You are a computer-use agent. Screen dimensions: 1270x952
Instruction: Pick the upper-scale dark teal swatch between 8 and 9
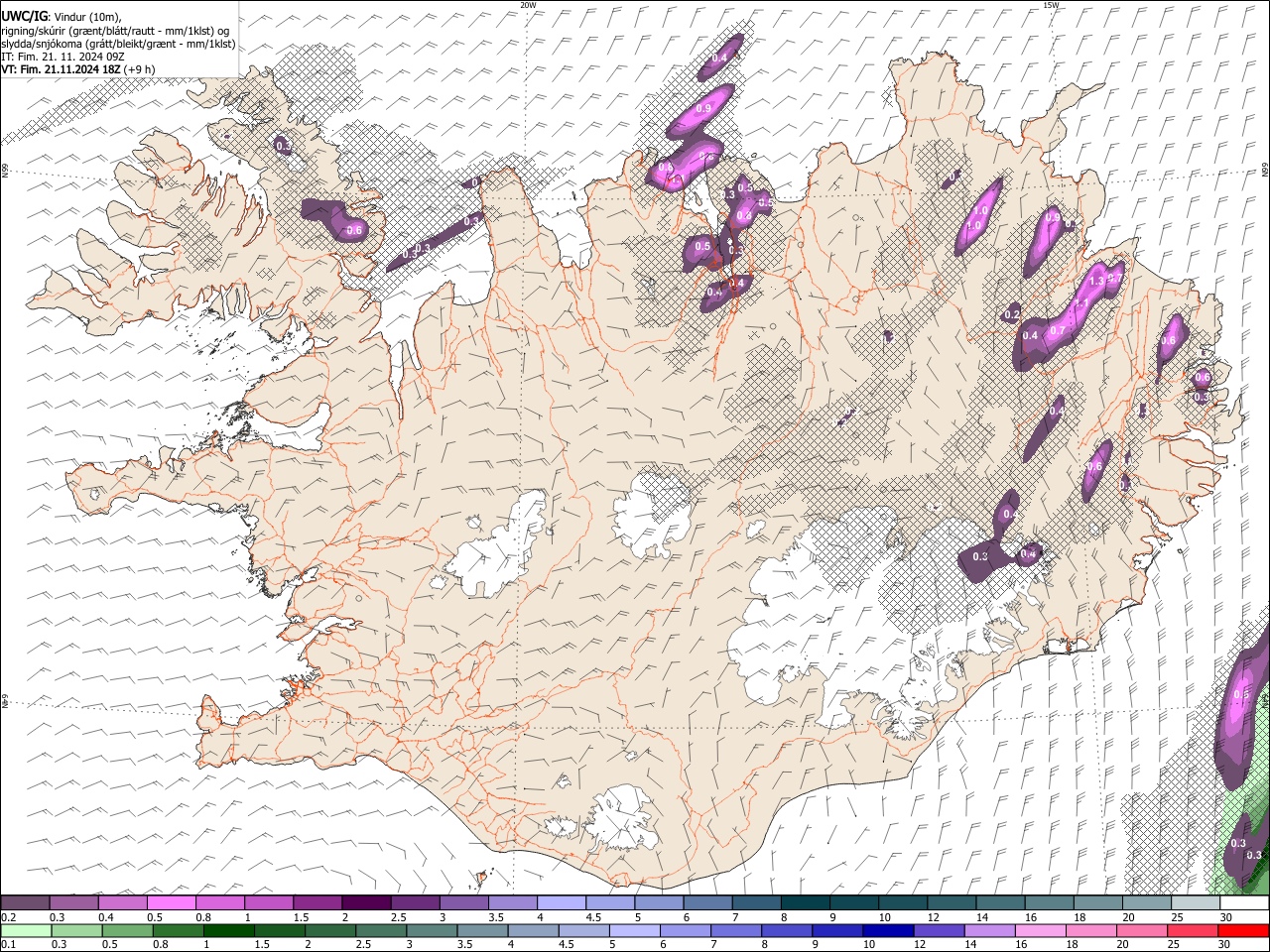[x=806, y=903]
